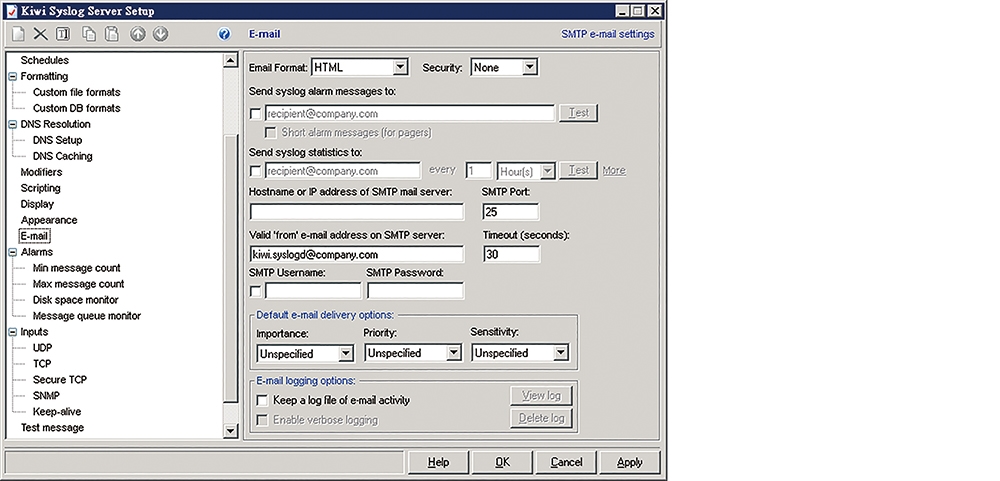The image size is (1000, 481).
Task: Open the Sensitivity dropdown
Action: point(560,353)
